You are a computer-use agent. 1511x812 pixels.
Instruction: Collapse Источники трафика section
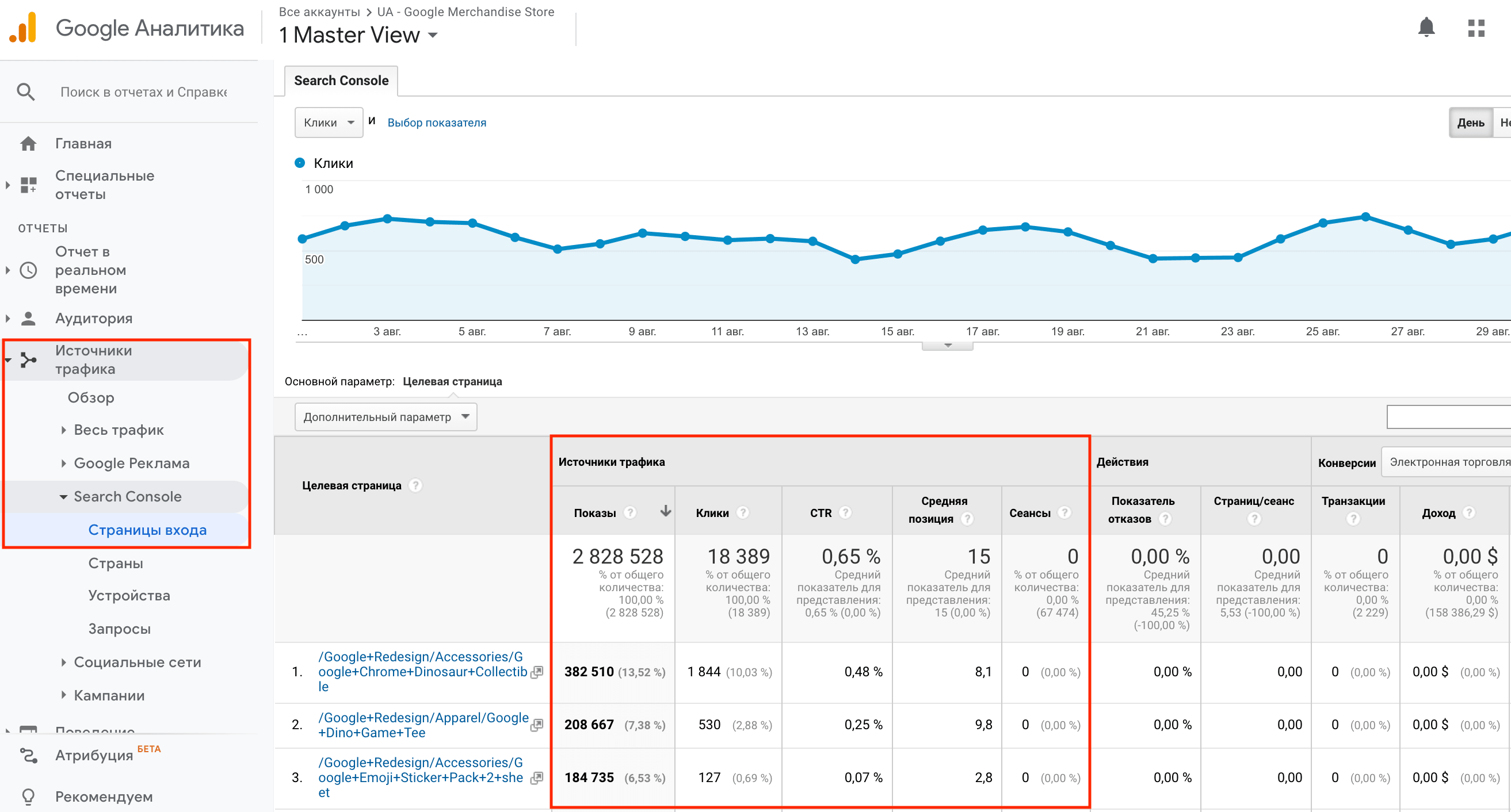[x=7, y=359]
